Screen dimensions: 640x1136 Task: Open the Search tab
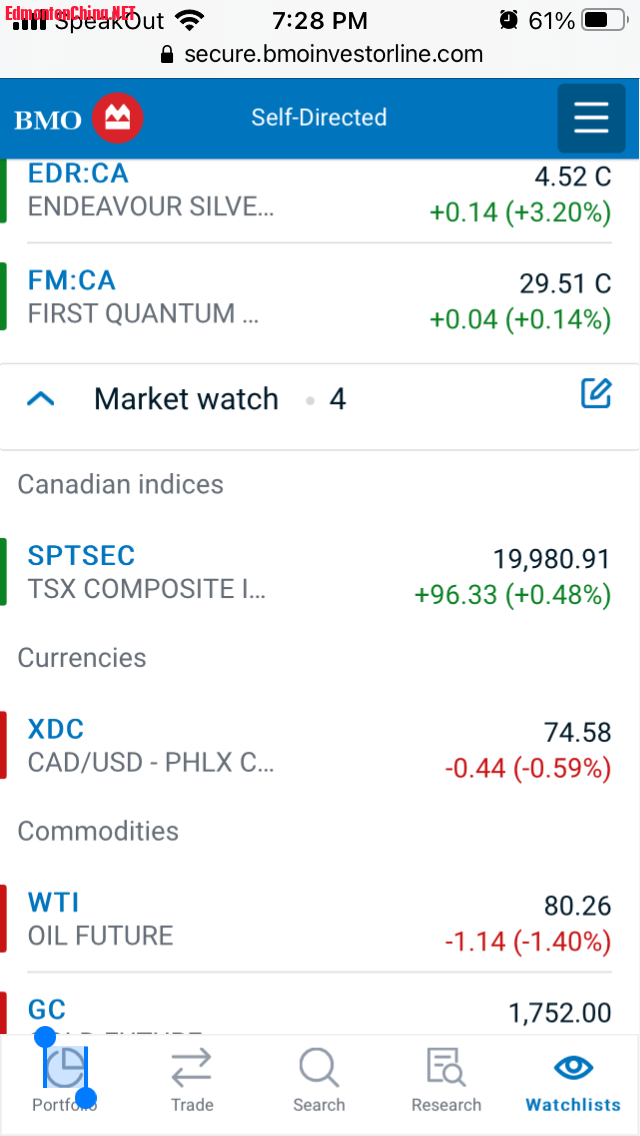(x=319, y=1078)
